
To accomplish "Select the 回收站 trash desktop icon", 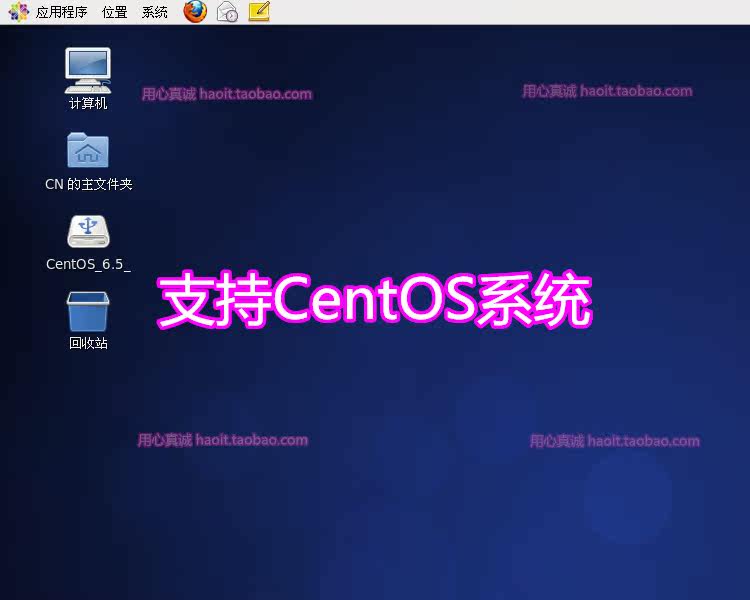I will 88,311.
